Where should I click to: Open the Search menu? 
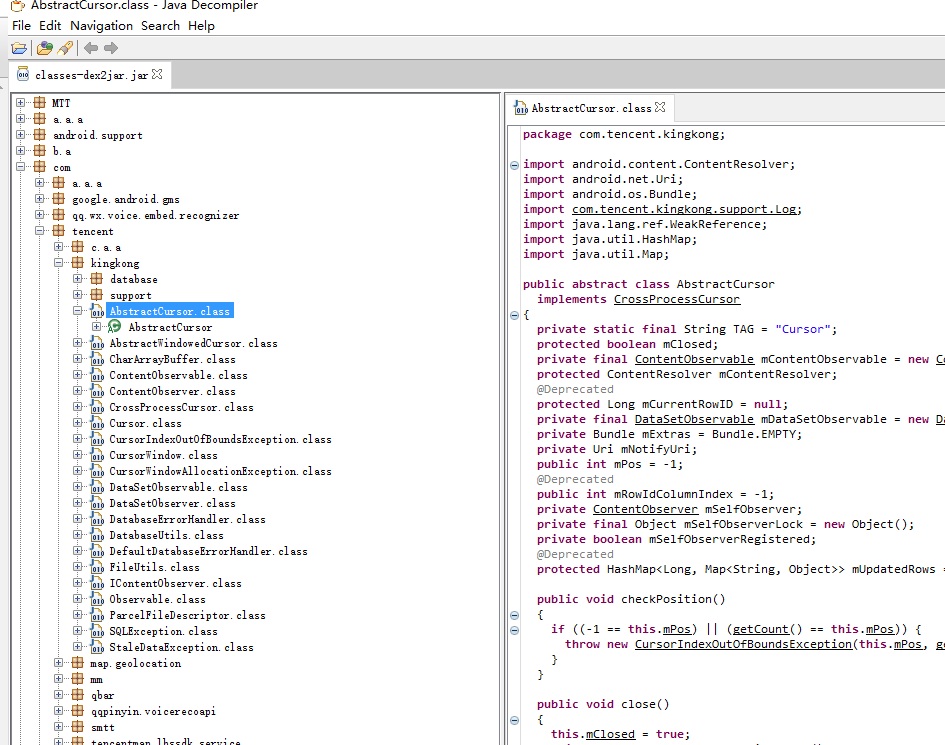pyautogui.click(x=160, y=26)
